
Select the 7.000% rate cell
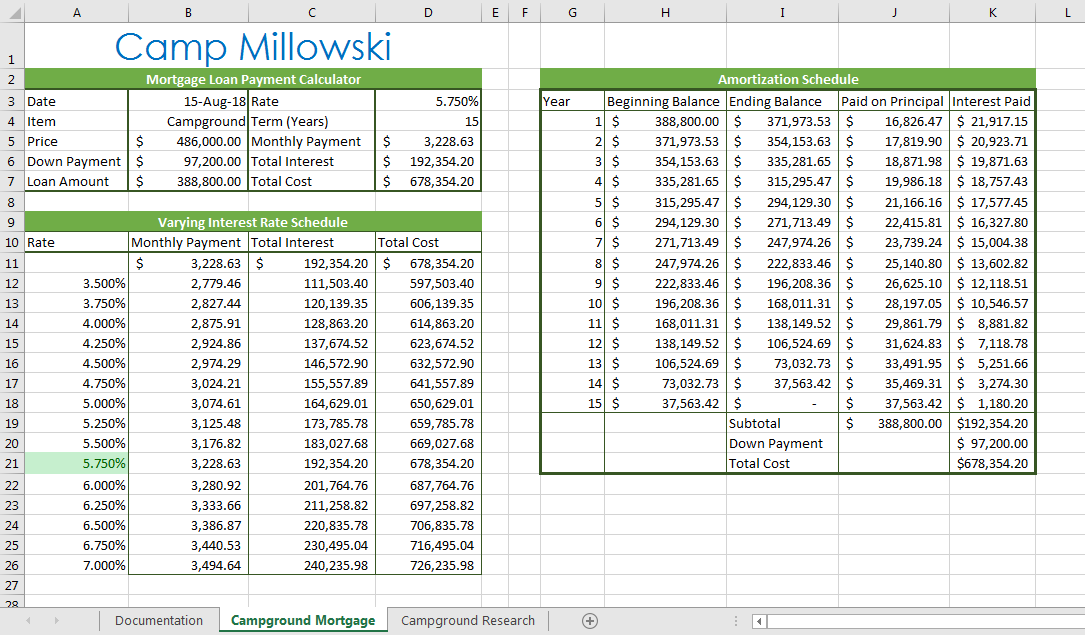click(77, 565)
